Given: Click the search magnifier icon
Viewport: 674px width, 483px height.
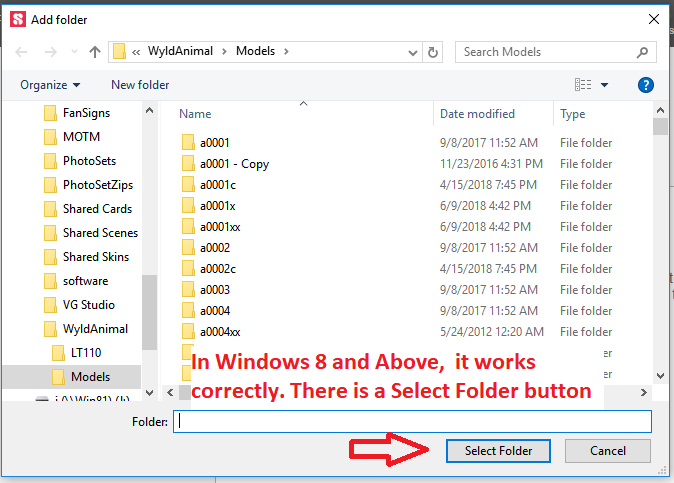Looking at the screenshot, I should pyautogui.click(x=642, y=52).
